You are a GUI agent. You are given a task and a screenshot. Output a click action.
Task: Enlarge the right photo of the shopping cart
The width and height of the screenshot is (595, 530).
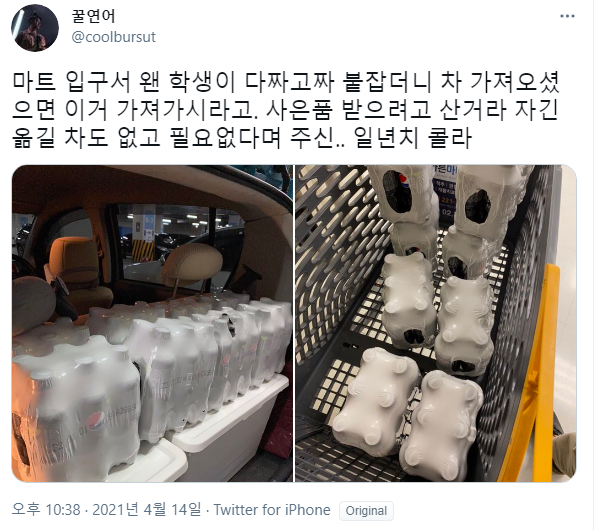click(436, 324)
